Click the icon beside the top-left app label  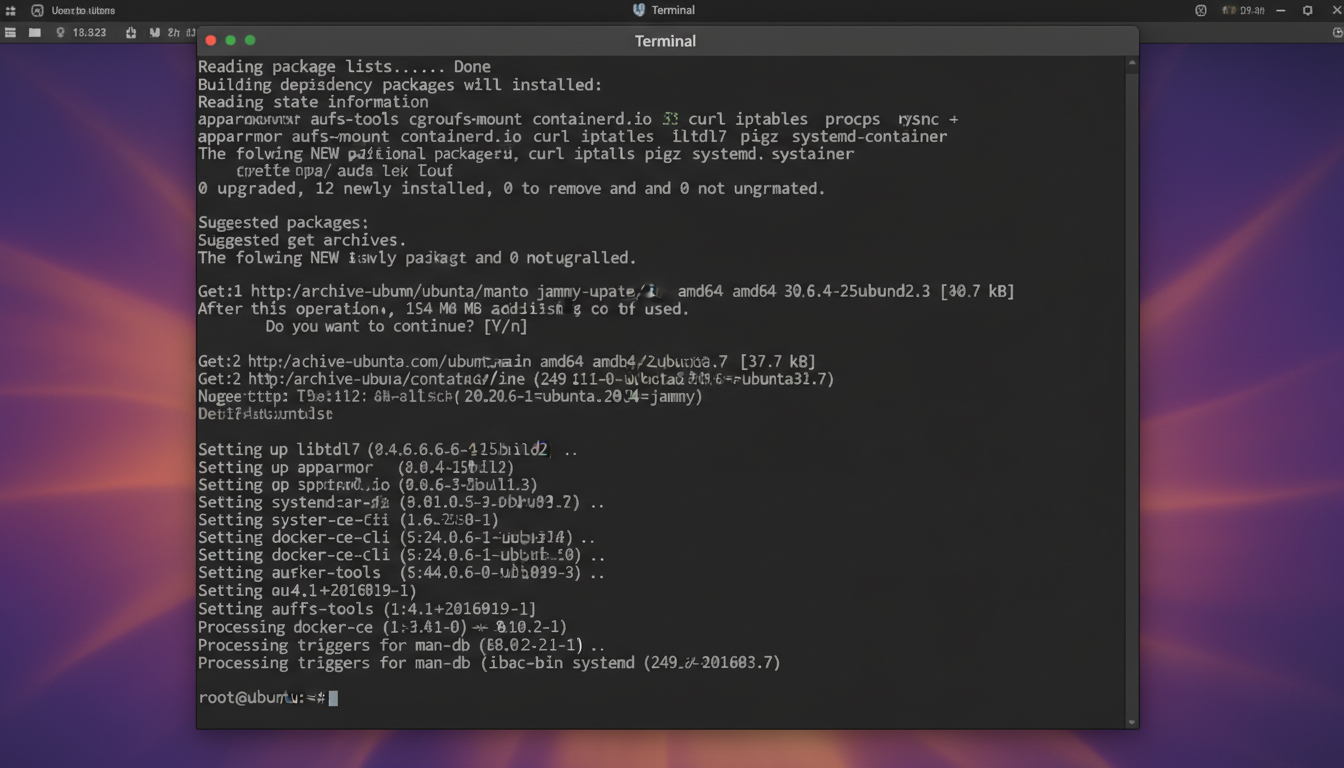point(37,10)
